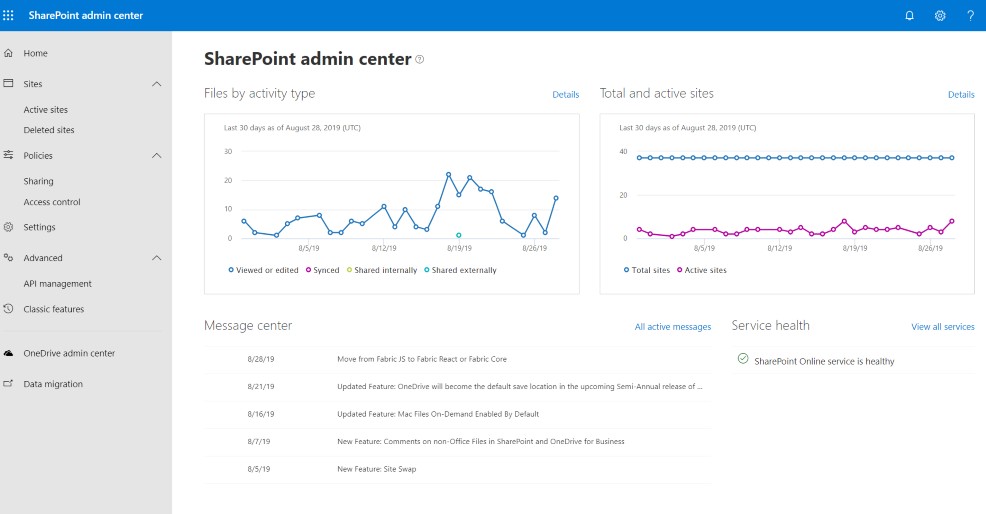986x514 pixels.
Task: Collapse the Policies section chevron
Action: tap(157, 155)
